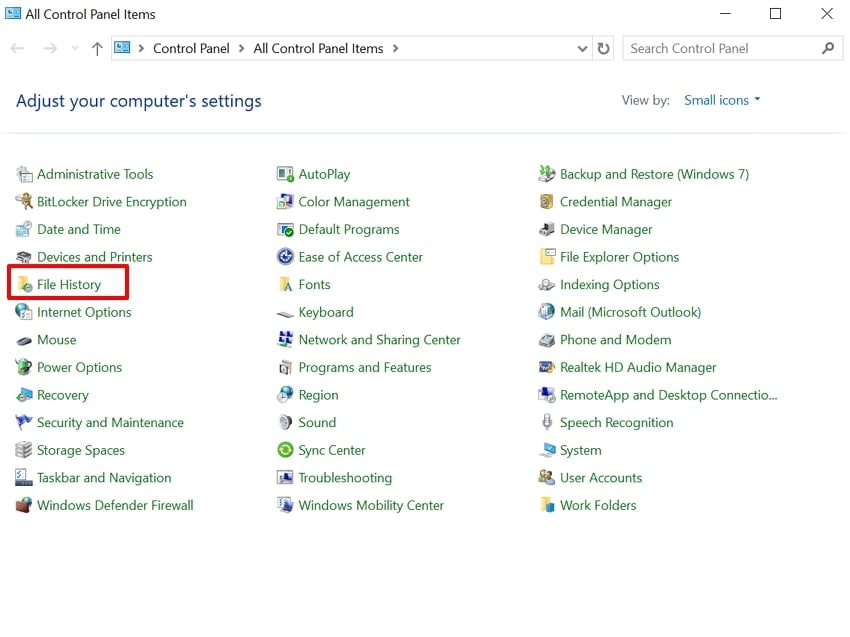Open Realtek HD Audio Manager
The height and width of the screenshot is (637, 850).
637,367
